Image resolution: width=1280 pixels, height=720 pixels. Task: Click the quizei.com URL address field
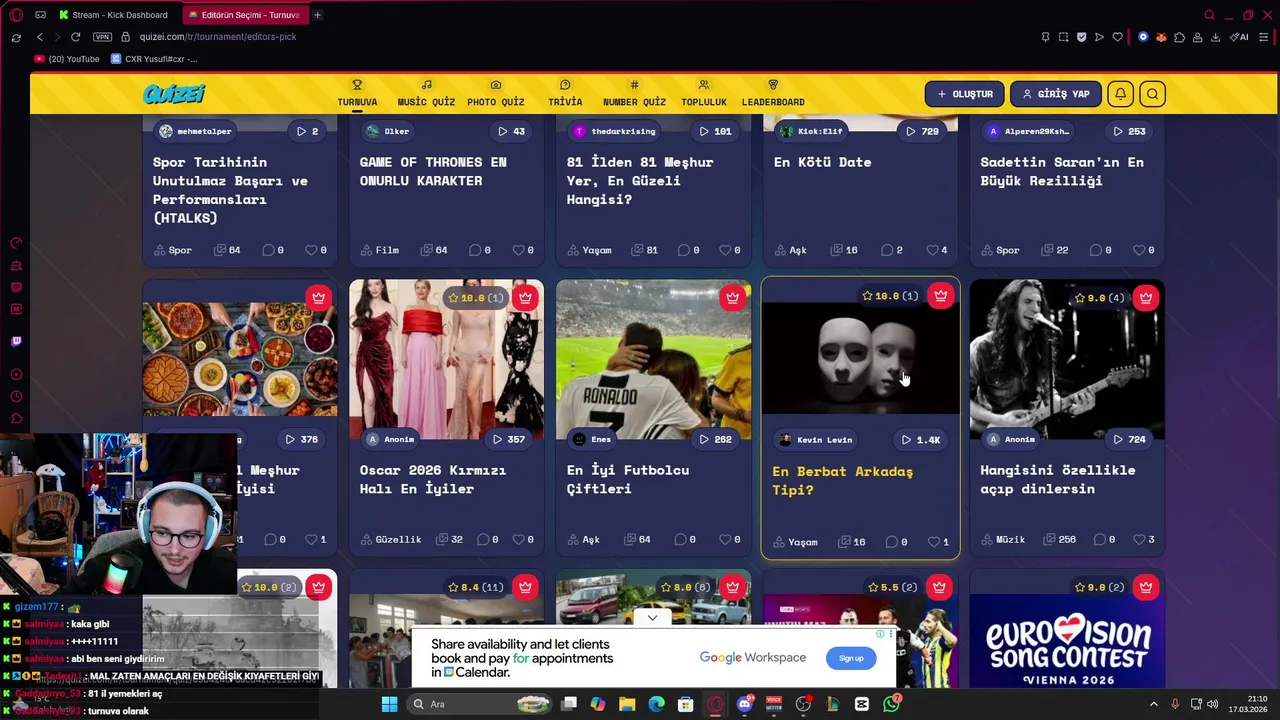218,37
